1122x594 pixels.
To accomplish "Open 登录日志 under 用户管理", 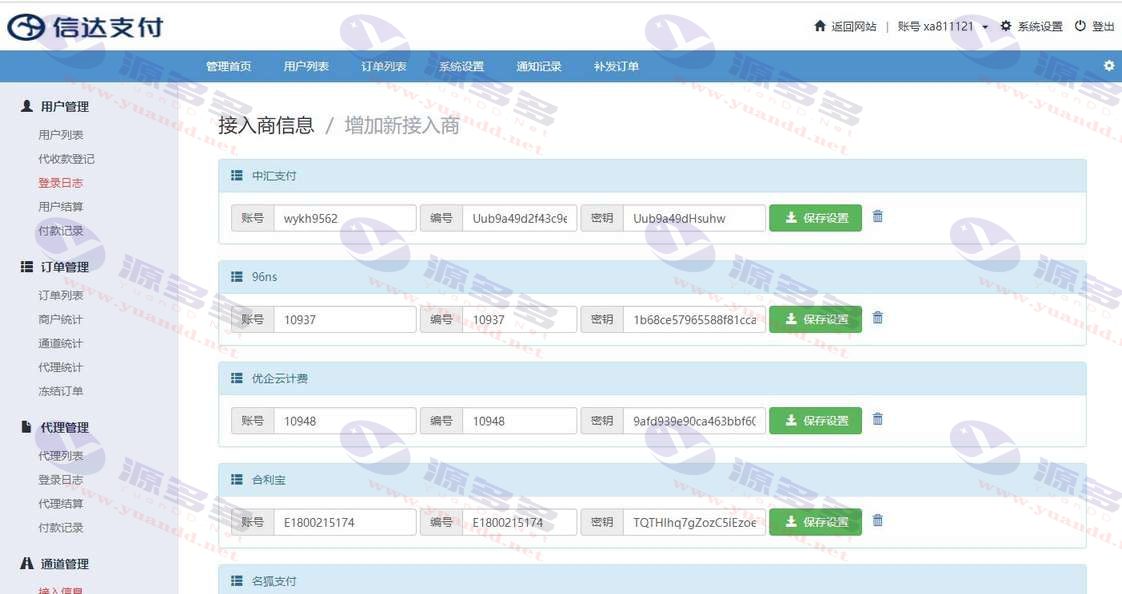I will point(61,182).
